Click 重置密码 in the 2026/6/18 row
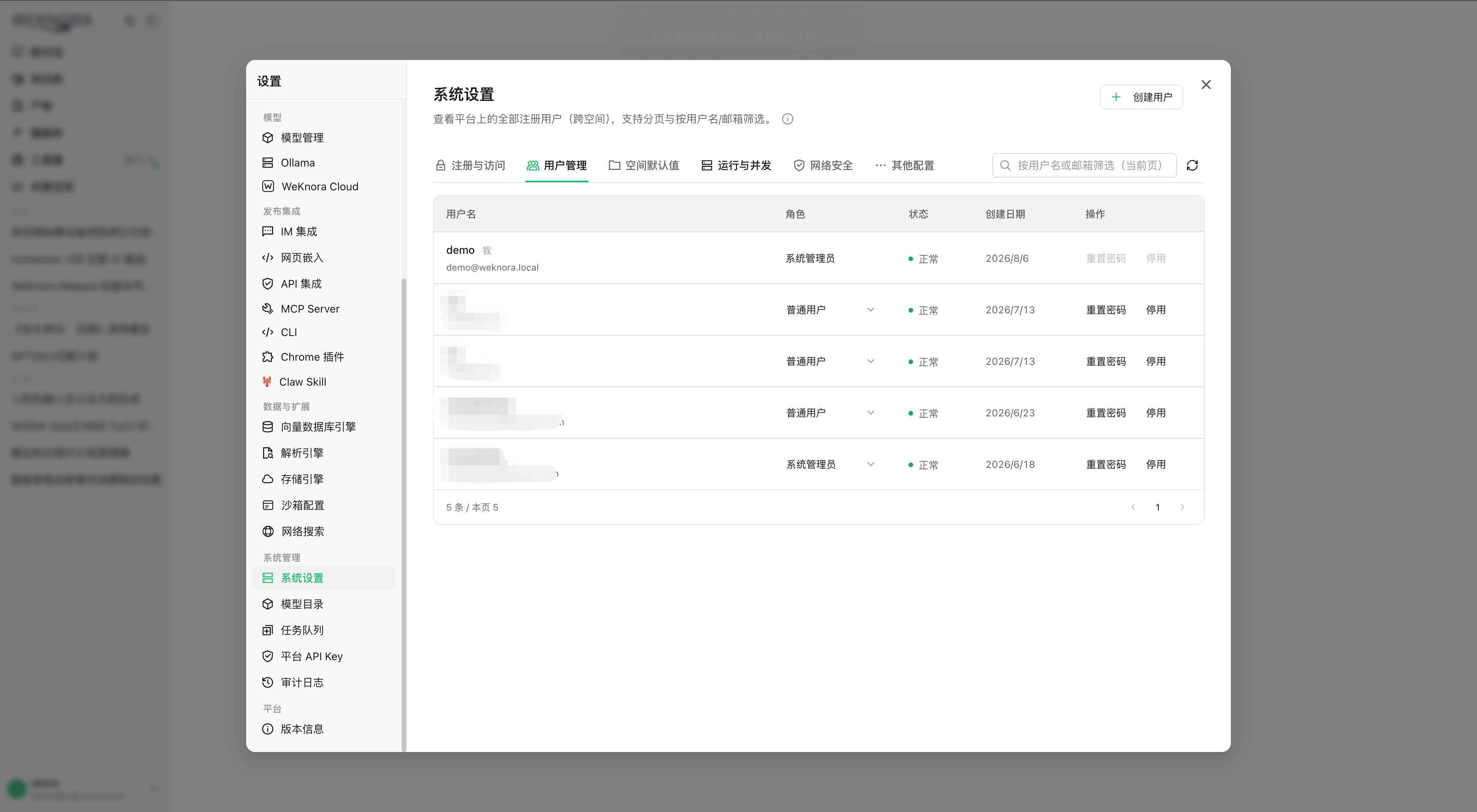Image resolution: width=1477 pixels, height=812 pixels. (x=1105, y=465)
